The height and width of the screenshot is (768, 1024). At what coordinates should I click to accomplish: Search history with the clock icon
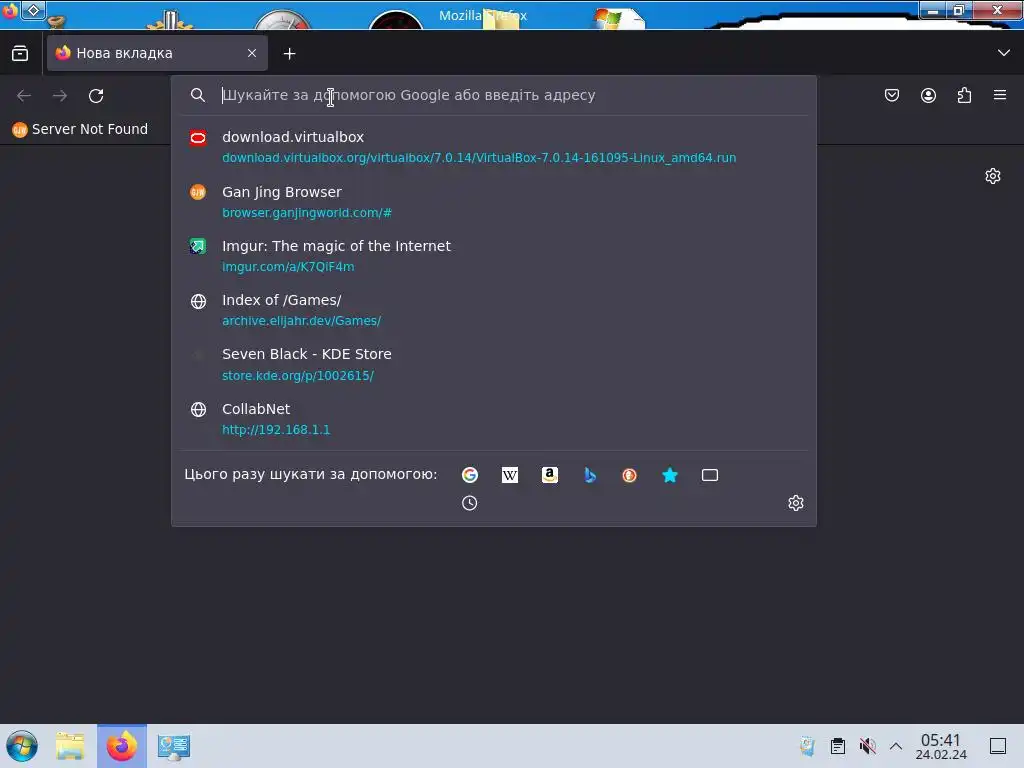470,503
